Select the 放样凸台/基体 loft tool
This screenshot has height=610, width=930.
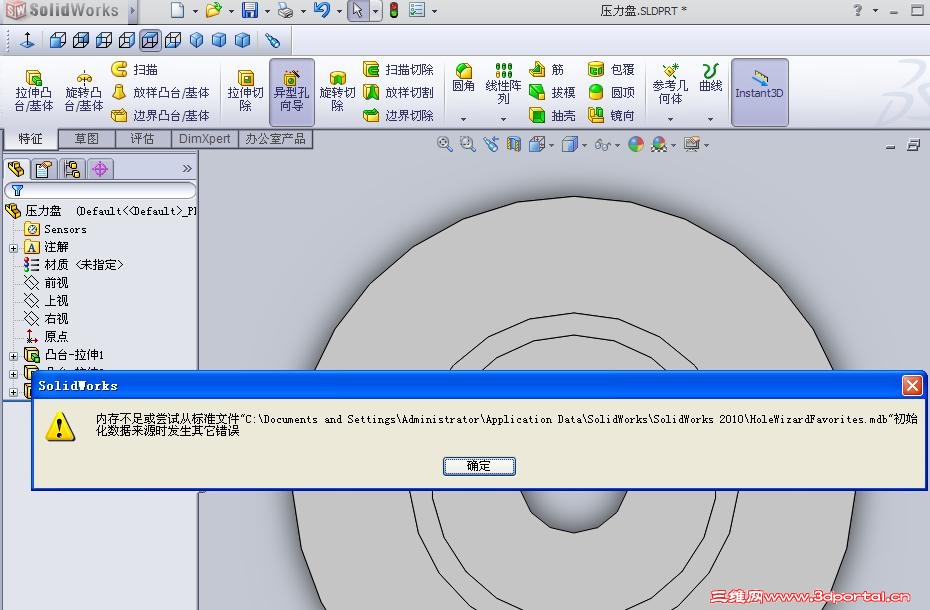(161, 92)
